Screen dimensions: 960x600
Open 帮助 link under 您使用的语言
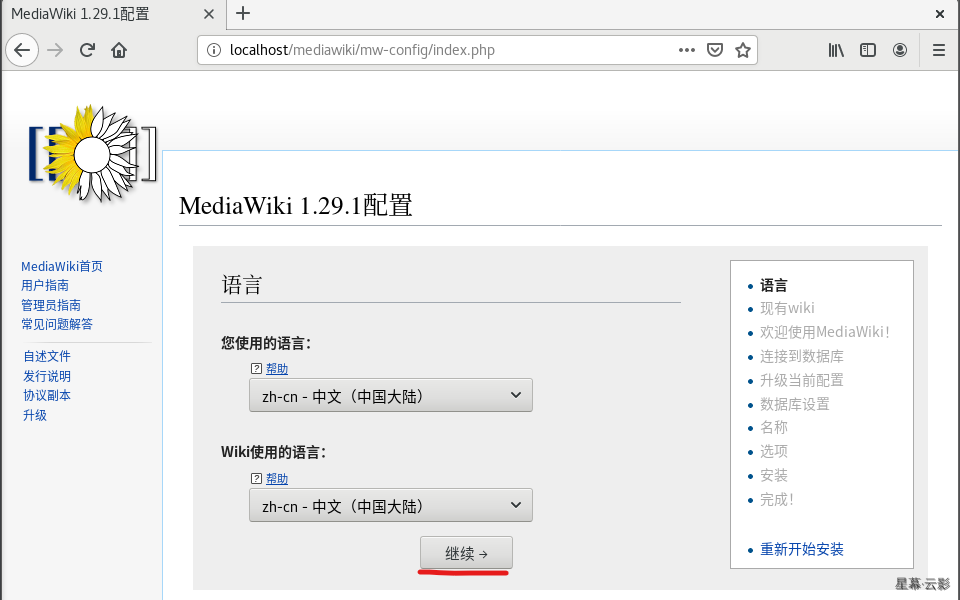(277, 369)
